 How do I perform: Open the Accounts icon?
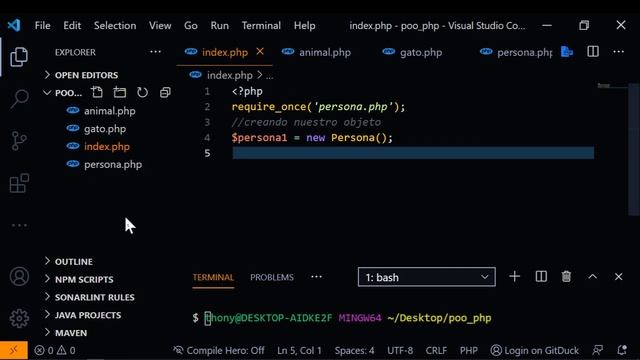[x=19, y=276]
